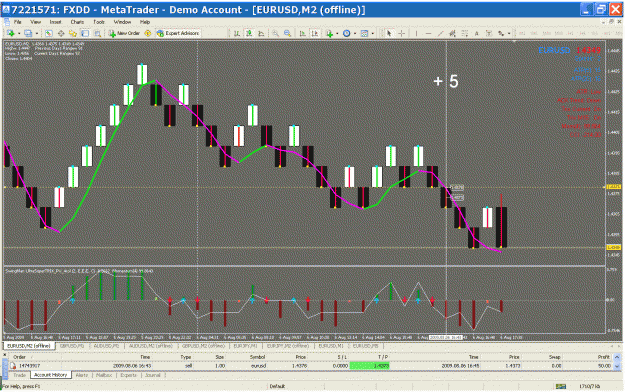
Task: Click the Indicators list icon
Action: coord(329,33)
